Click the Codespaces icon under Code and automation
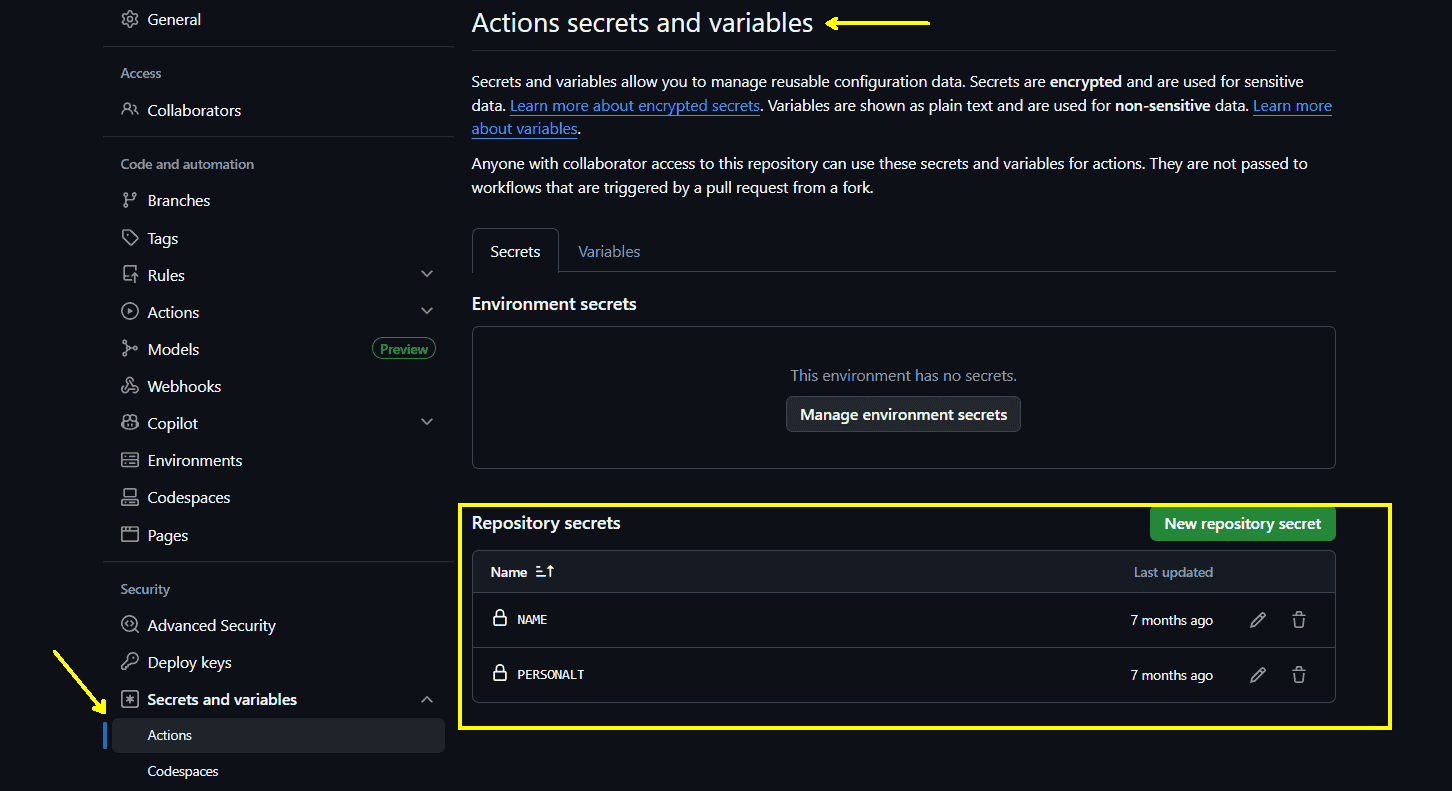The image size is (1452, 791). coord(129,497)
